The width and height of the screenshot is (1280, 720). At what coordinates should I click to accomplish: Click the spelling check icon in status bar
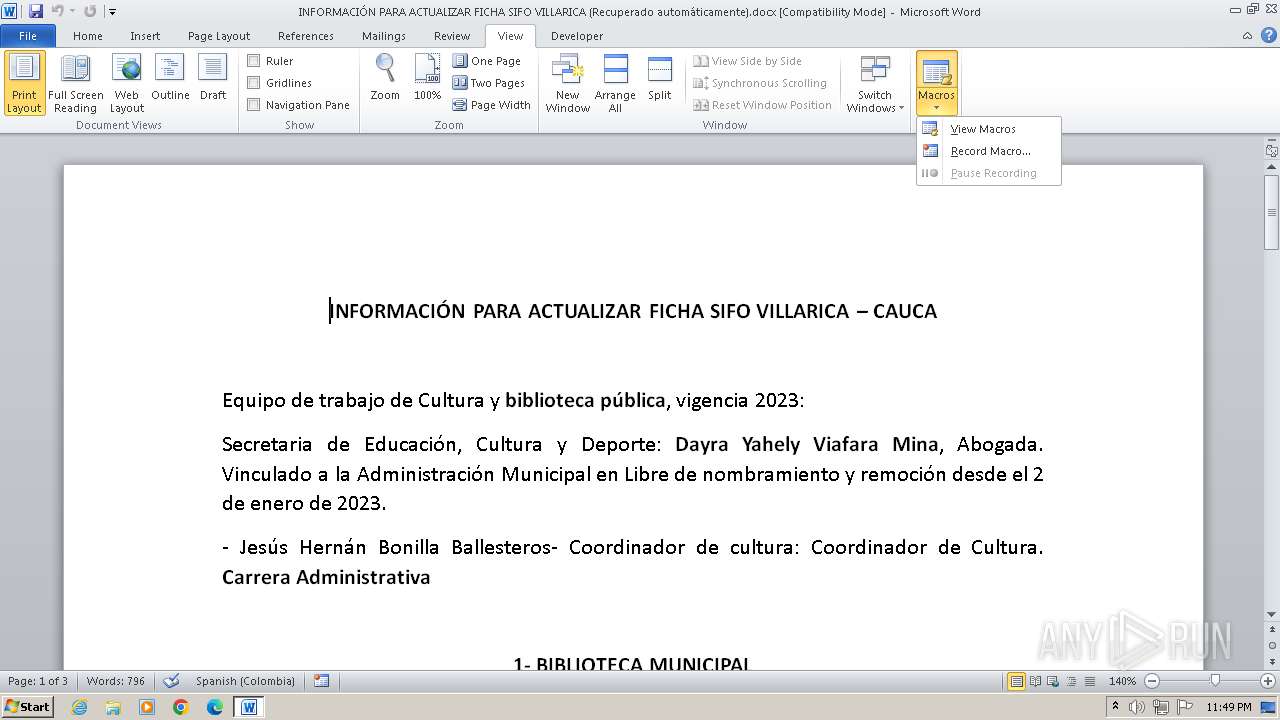(x=172, y=681)
